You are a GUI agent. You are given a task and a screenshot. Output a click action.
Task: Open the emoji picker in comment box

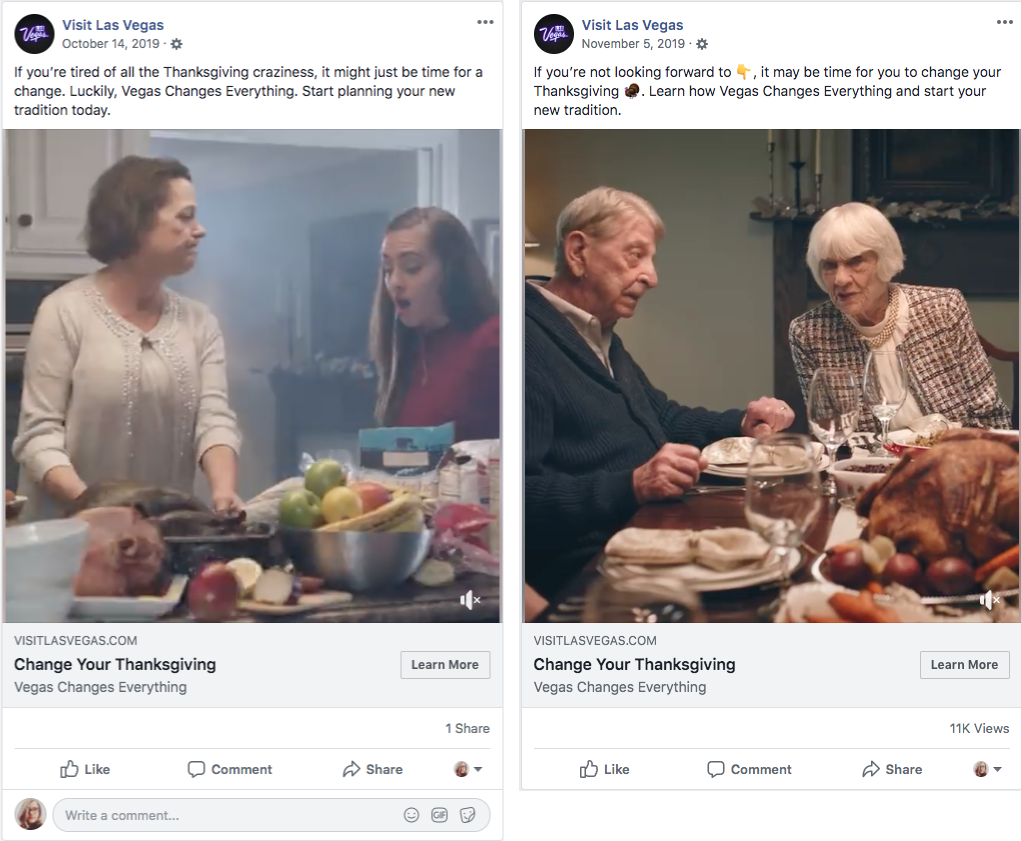[x=411, y=815]
